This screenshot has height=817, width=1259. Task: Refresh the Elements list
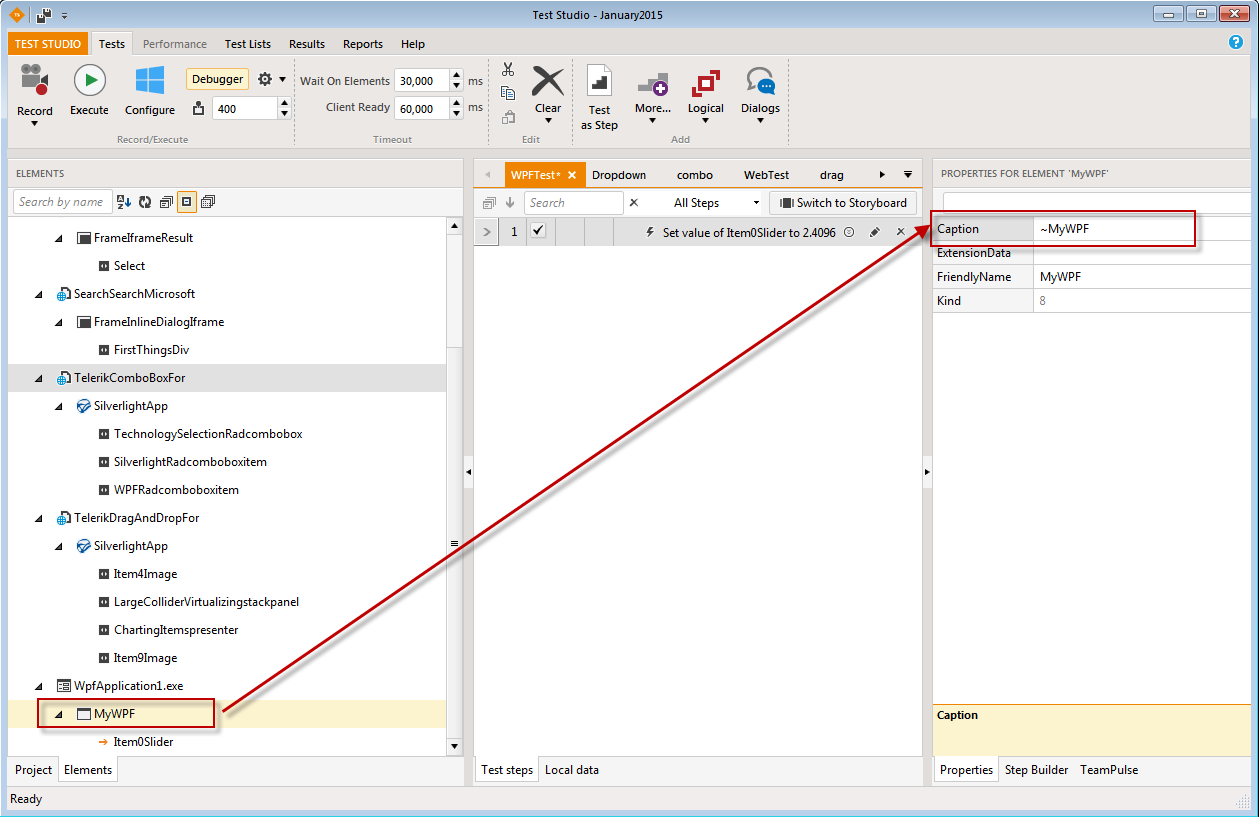pyautogui.click(x=145, y=202)
